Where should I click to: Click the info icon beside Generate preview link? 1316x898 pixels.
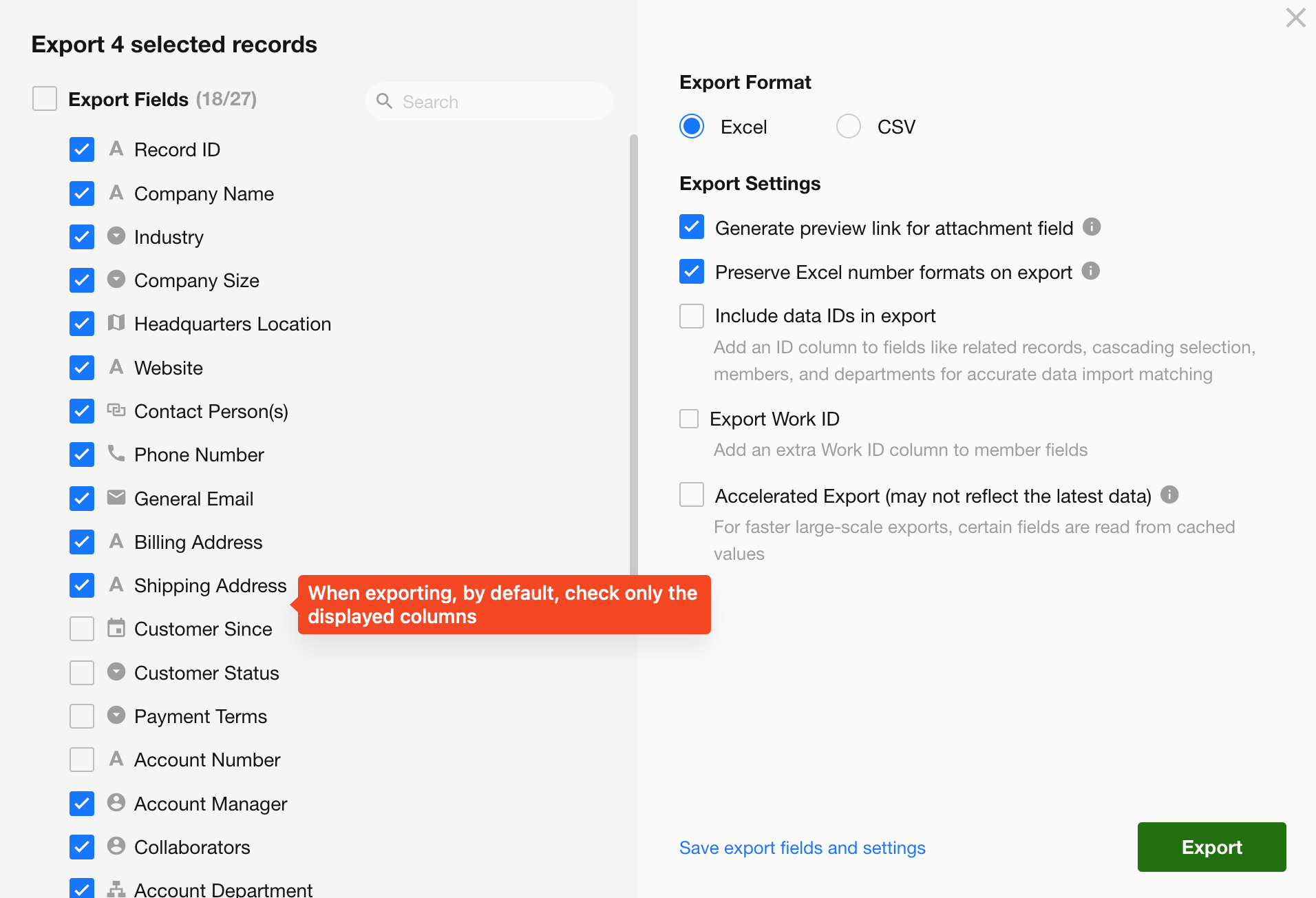(x=1092, y=227)
